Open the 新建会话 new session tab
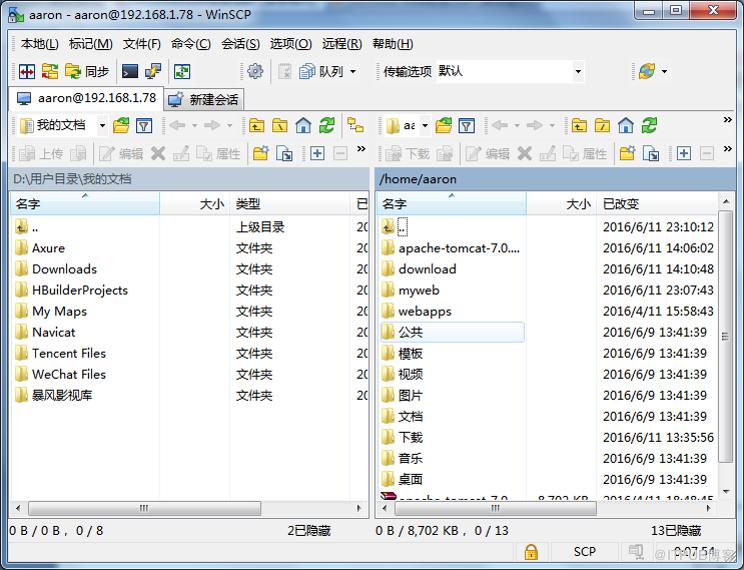The height and width of the screenshot is (570, 744). click(205, 99)
